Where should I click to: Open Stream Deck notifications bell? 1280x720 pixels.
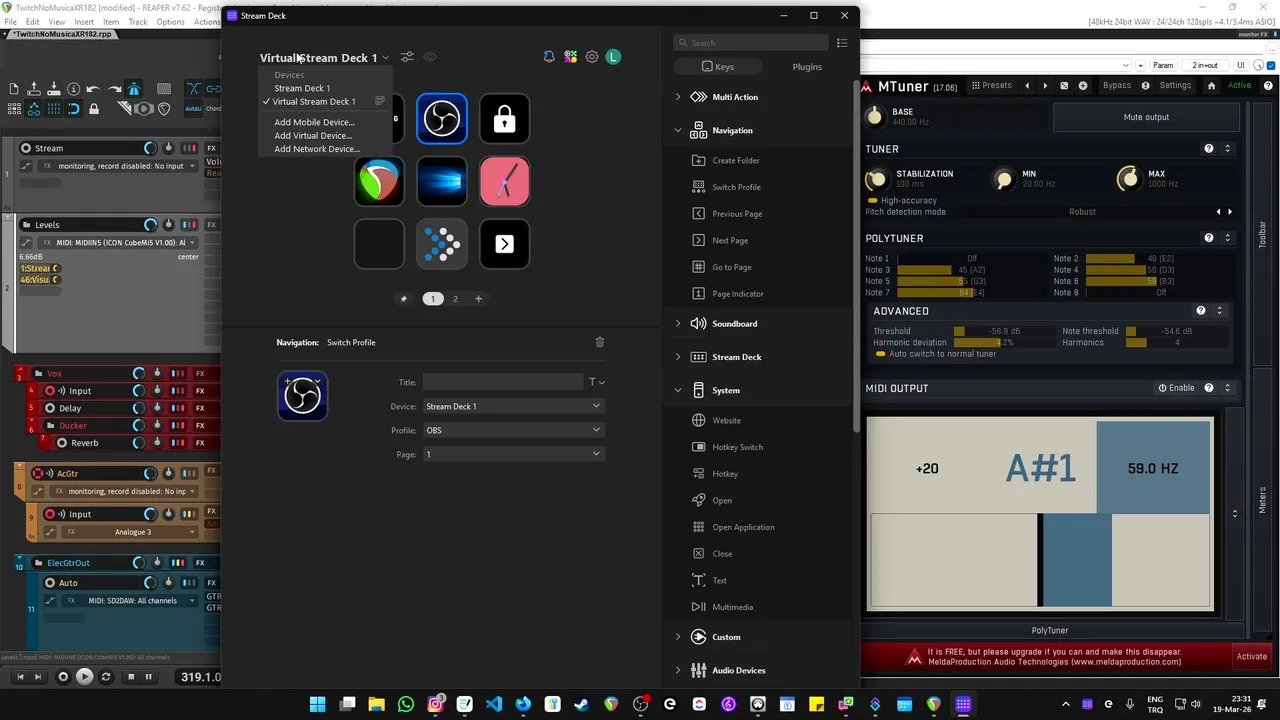pos(548,57)
